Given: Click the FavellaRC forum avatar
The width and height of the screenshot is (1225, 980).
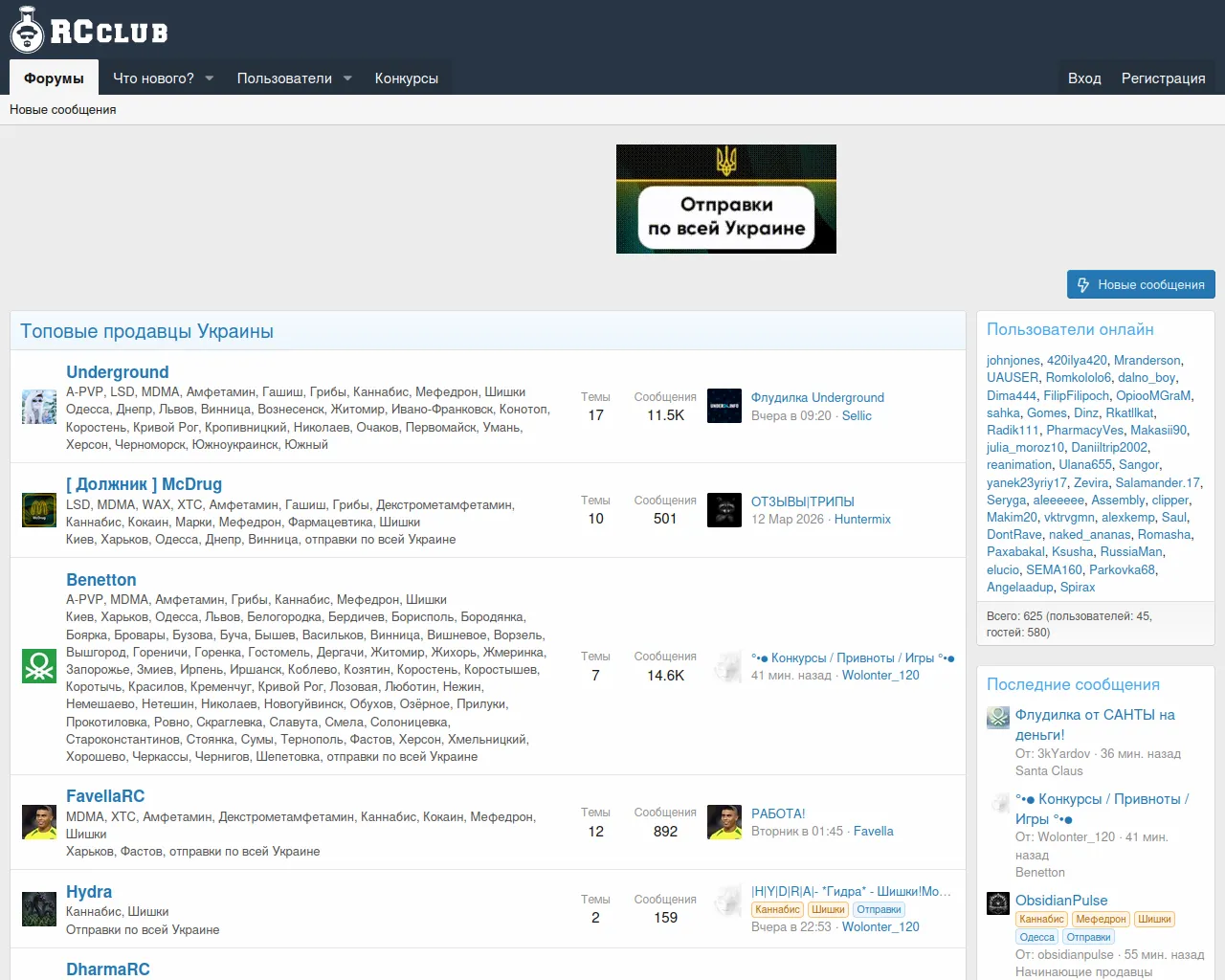Looking at the screenshot, I should point(39,822).
